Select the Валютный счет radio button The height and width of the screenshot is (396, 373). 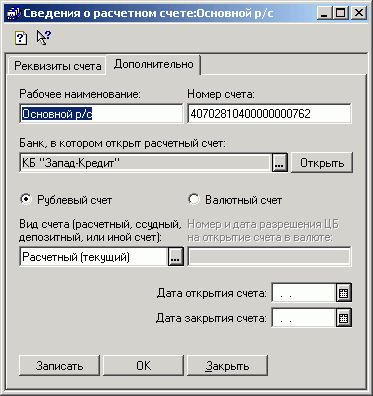[194, 200]
